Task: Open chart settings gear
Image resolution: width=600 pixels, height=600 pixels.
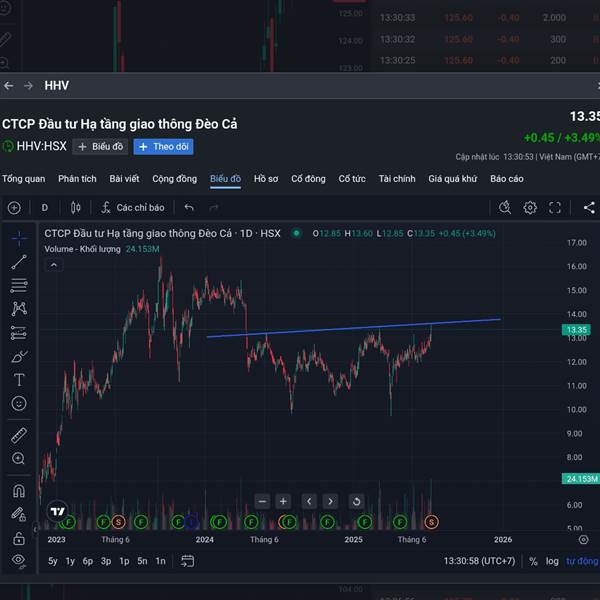Action: click(530, 208)
